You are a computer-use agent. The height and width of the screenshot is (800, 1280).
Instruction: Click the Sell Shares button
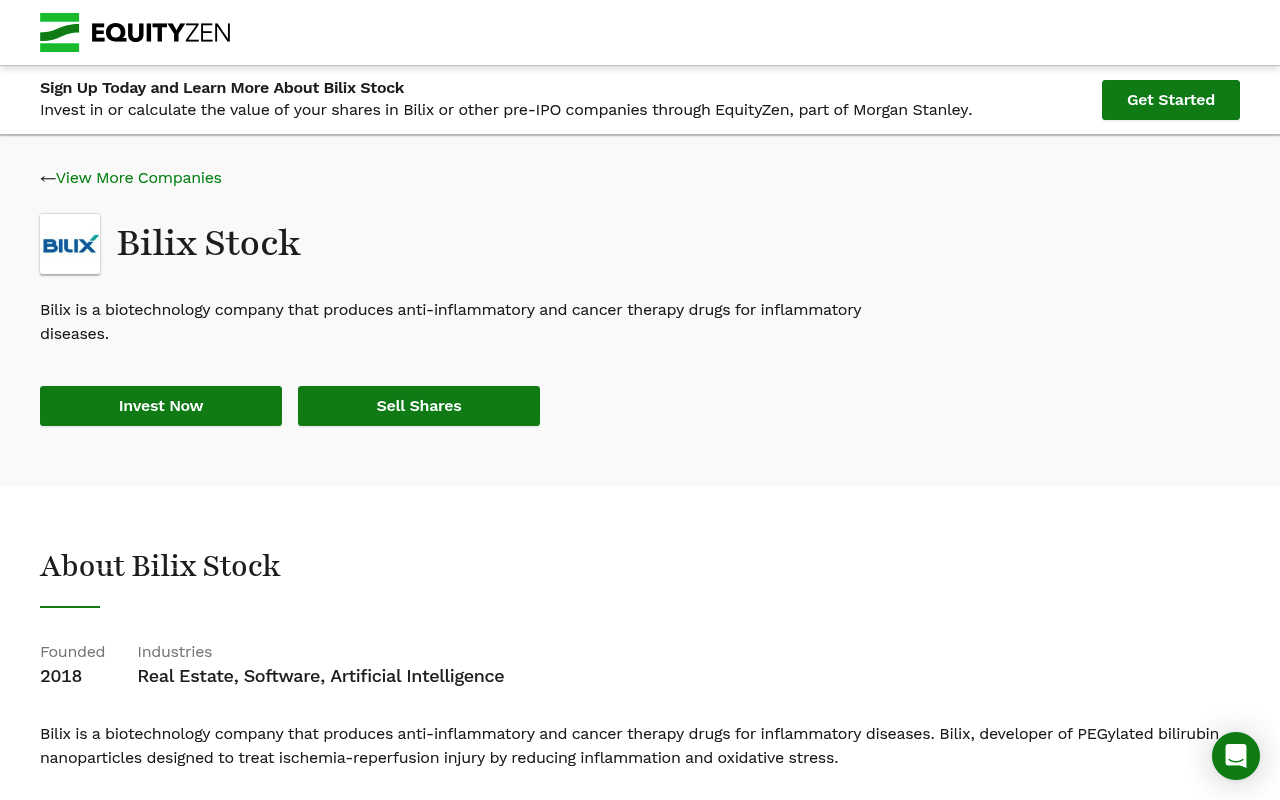(x=419, y=406)
